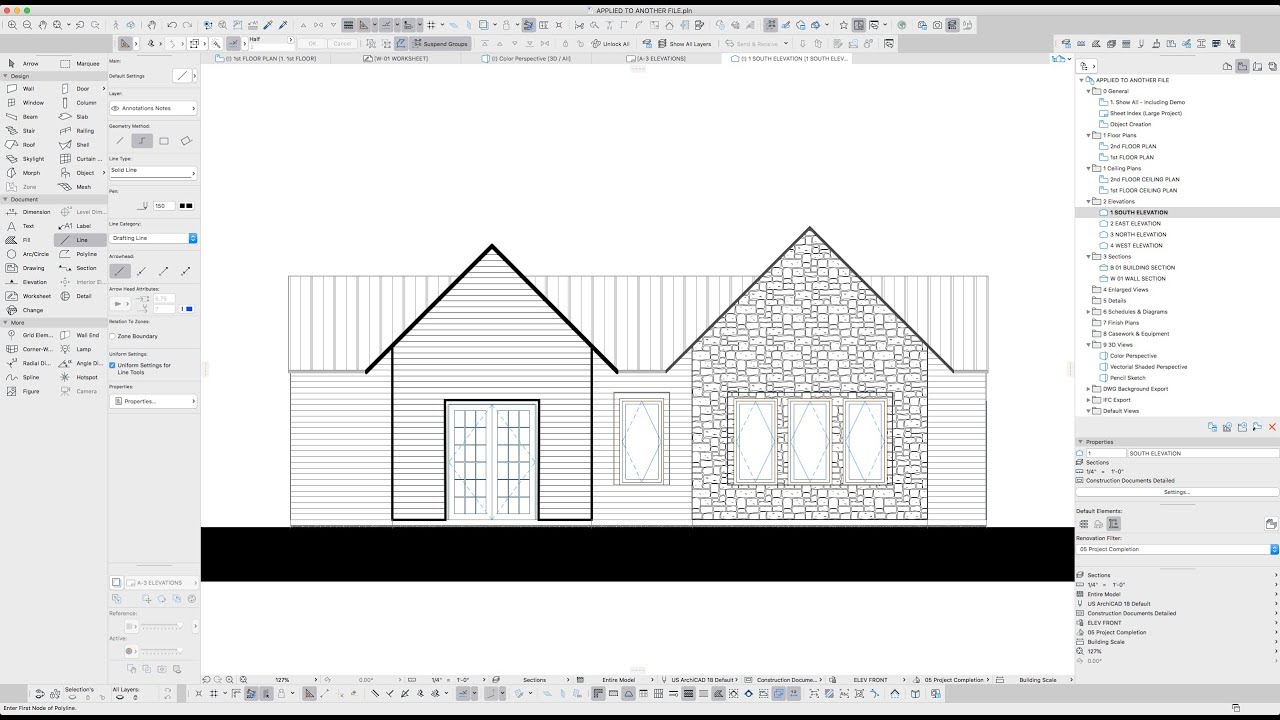Viewport: 1280px width, 720px height.
Task: Choose single line geometry method
Action: click(120, 141)
